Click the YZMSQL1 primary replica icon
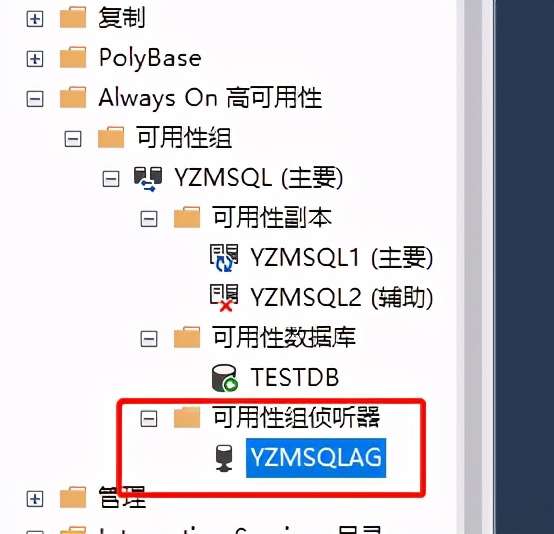The height and width of the screenshot is (534, 554). 224,258
